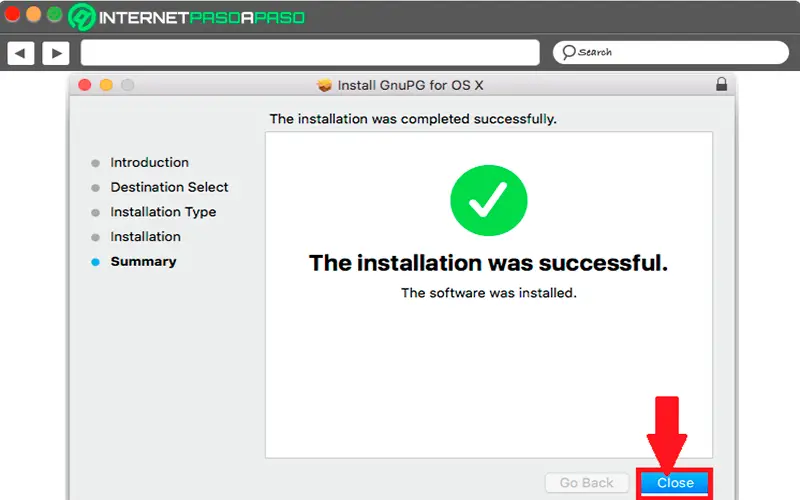Select the Introduction step in sidebar
Viewport: 800px width, 500px height.
[x=149, y=162]
